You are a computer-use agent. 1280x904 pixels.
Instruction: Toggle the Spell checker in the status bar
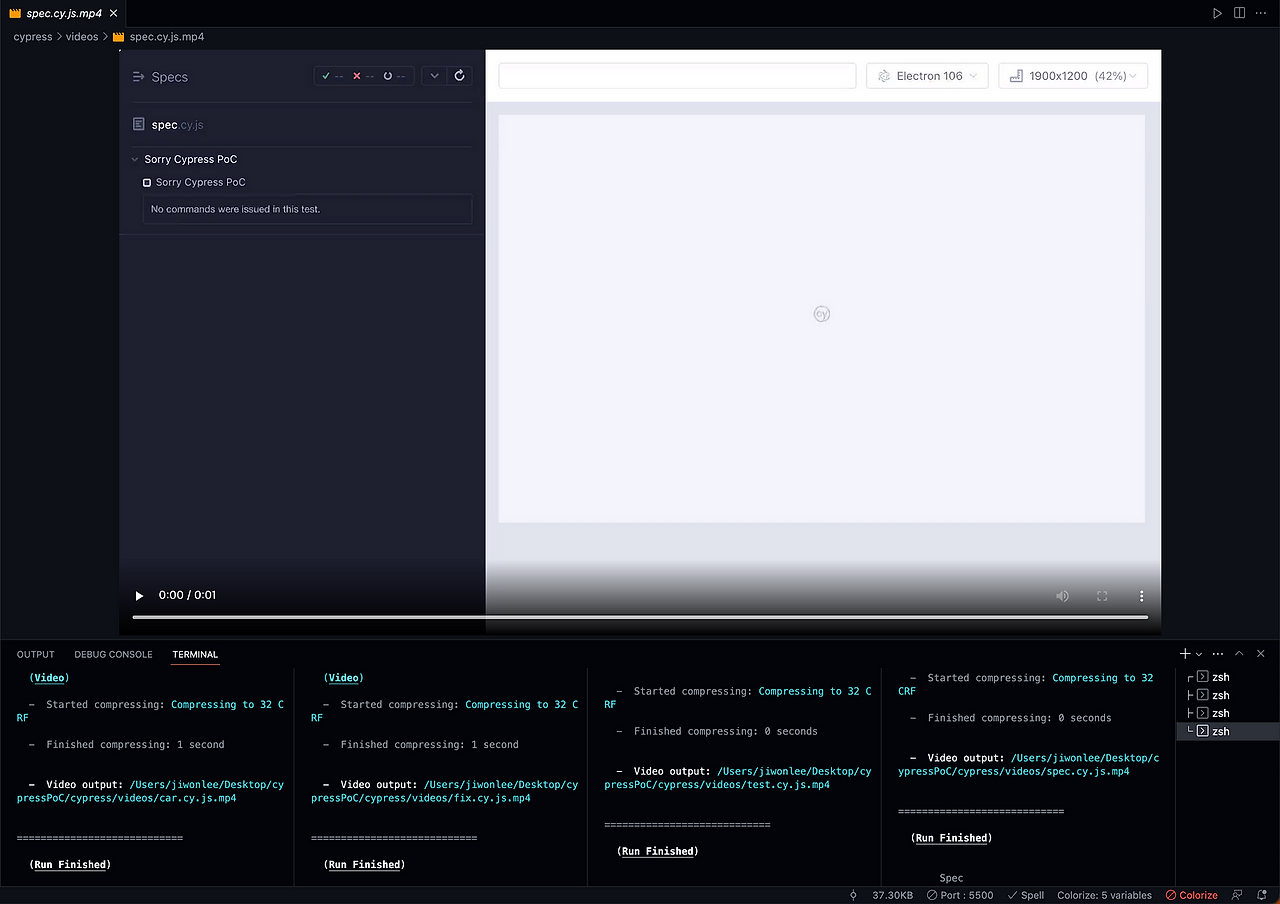[1026, 895]
